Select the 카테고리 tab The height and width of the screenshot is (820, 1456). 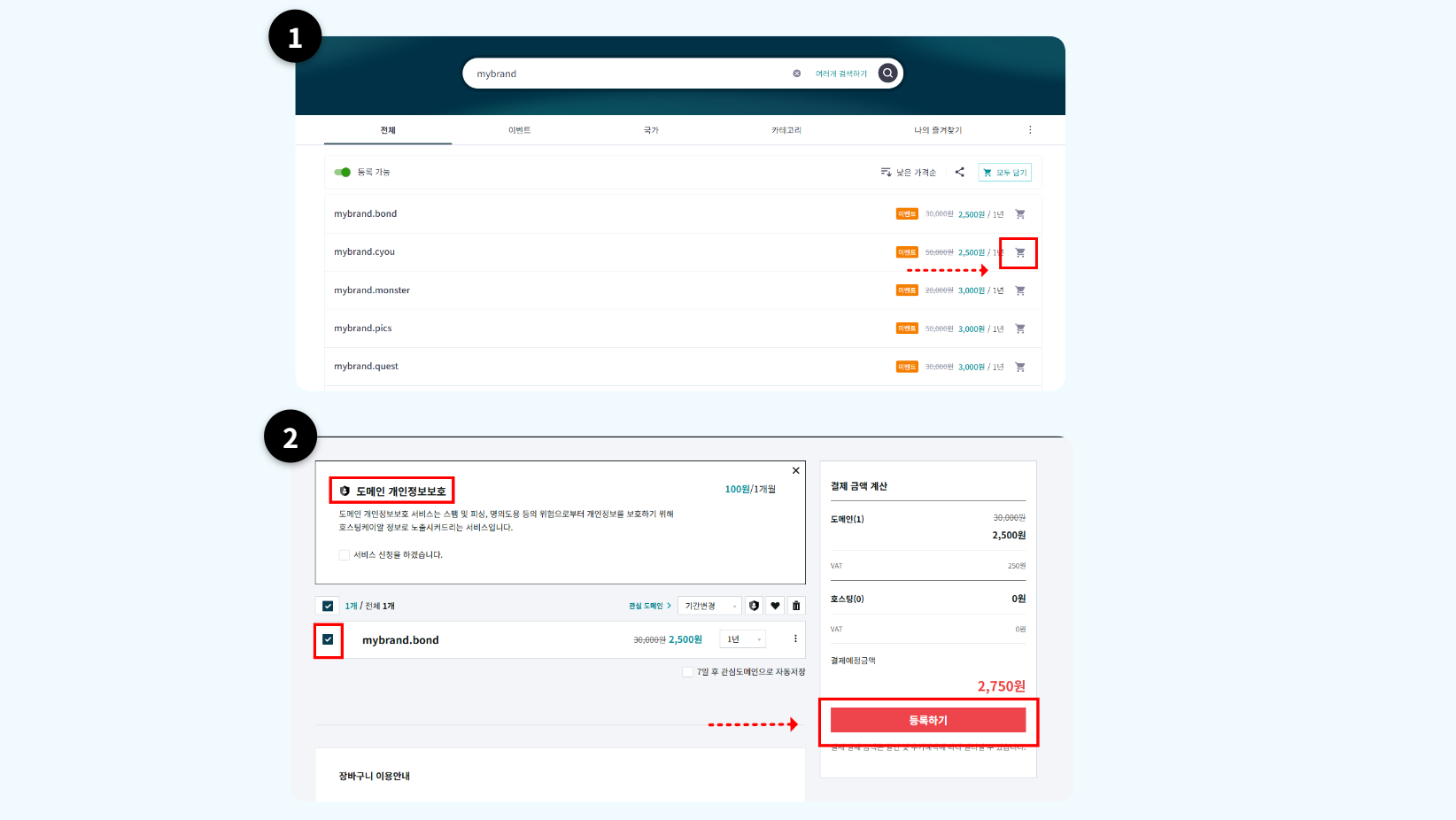pyautogui.click(x=786, y=130)
